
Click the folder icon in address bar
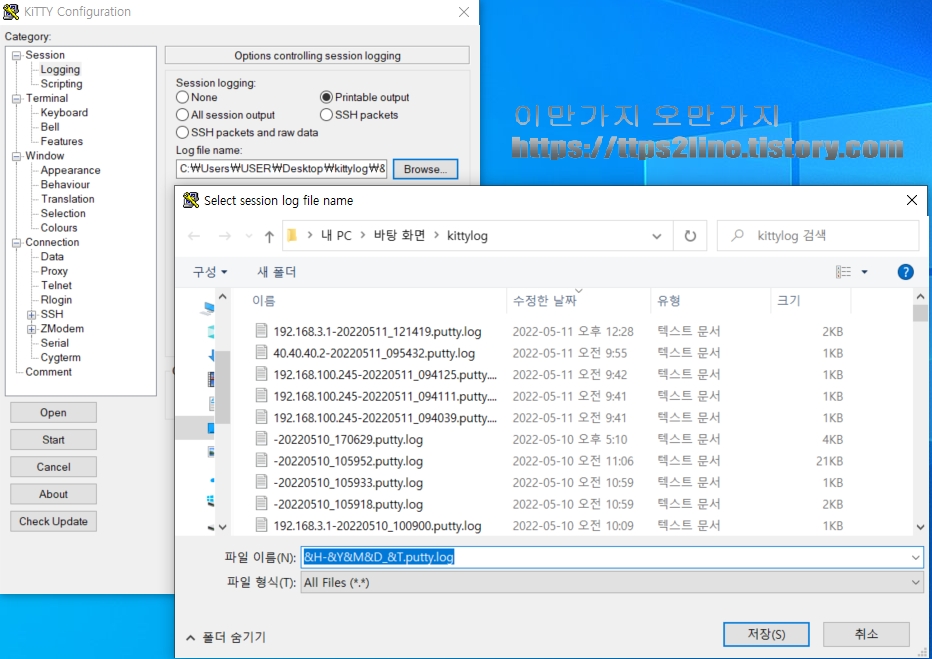click(292, 235)
